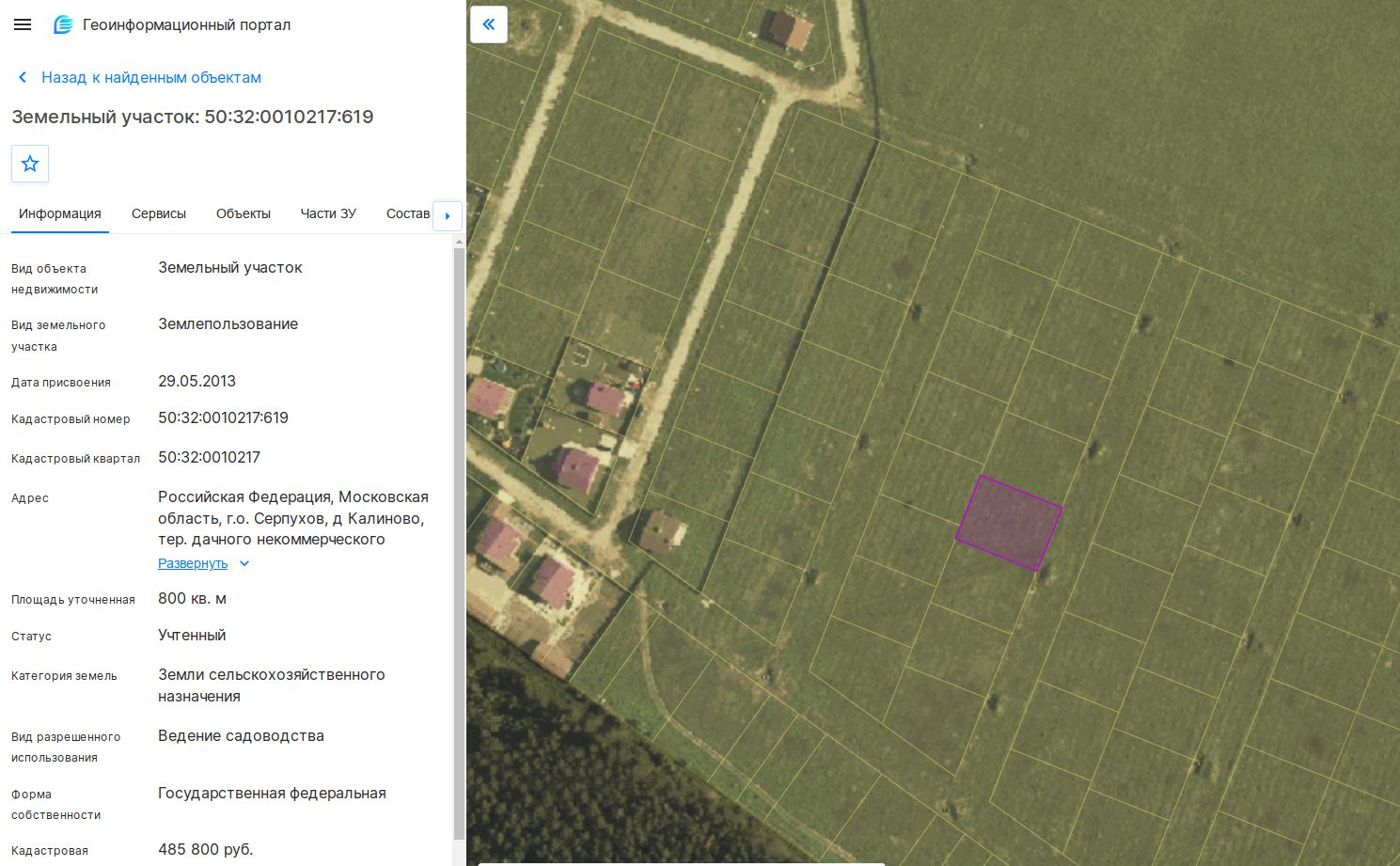
Task: Click the permitted use value Ведение садоводства
Action: 241,735
